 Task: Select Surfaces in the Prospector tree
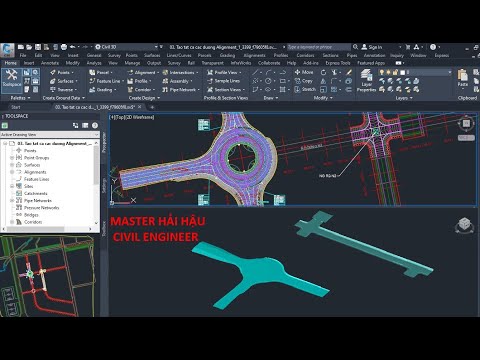32,165
